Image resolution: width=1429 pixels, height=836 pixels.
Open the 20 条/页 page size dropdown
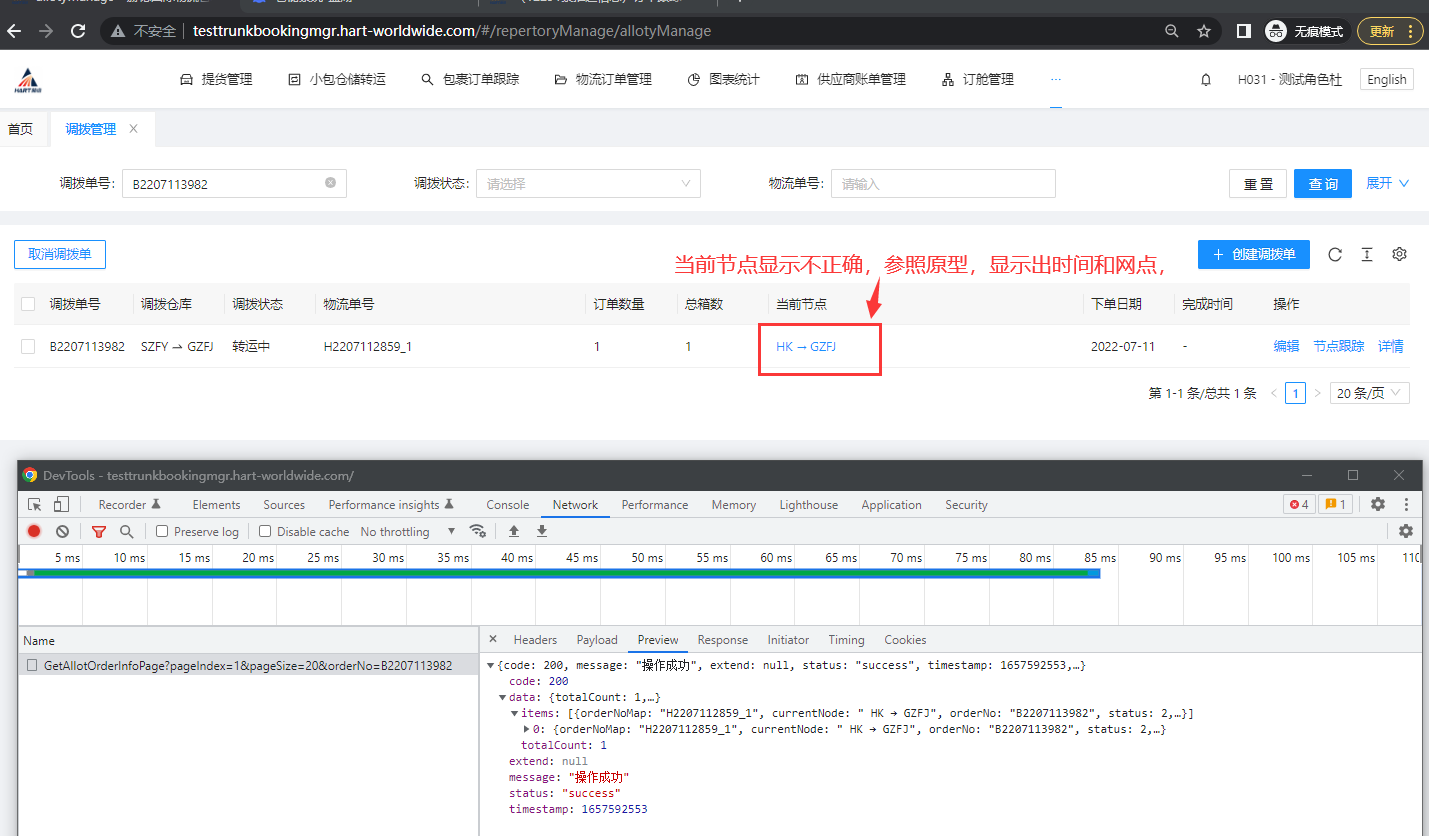[x=1369, y=393]
